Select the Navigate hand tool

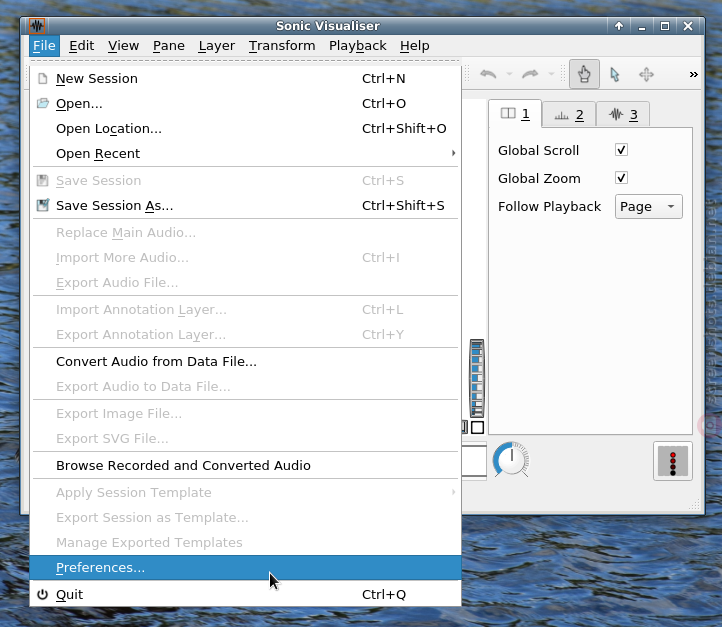click(584, 74)
